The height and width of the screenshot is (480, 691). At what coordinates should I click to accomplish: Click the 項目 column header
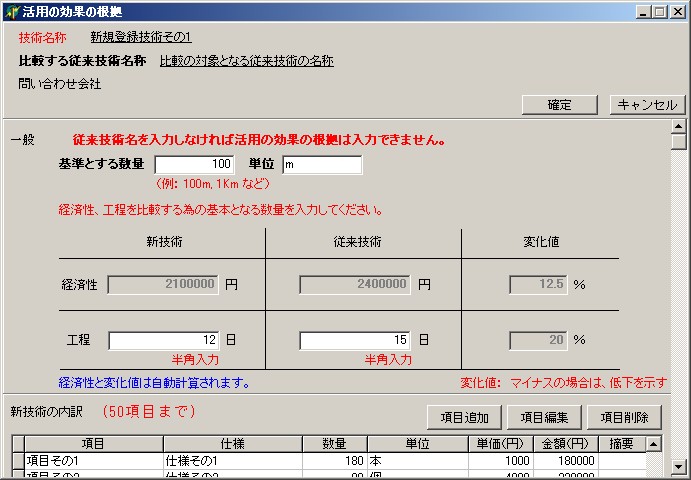point(93,444)
